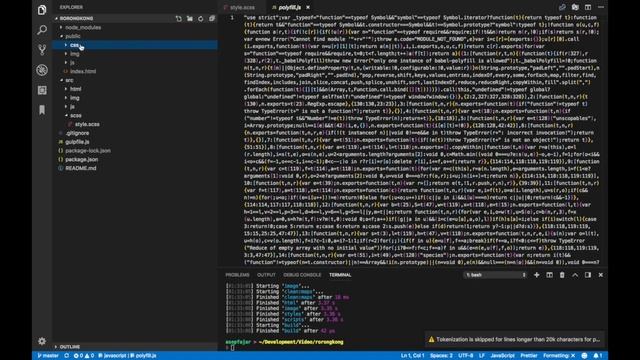Switch to the Debug Console tab
This screenshot has height=360, width=640.
(302, 275)
